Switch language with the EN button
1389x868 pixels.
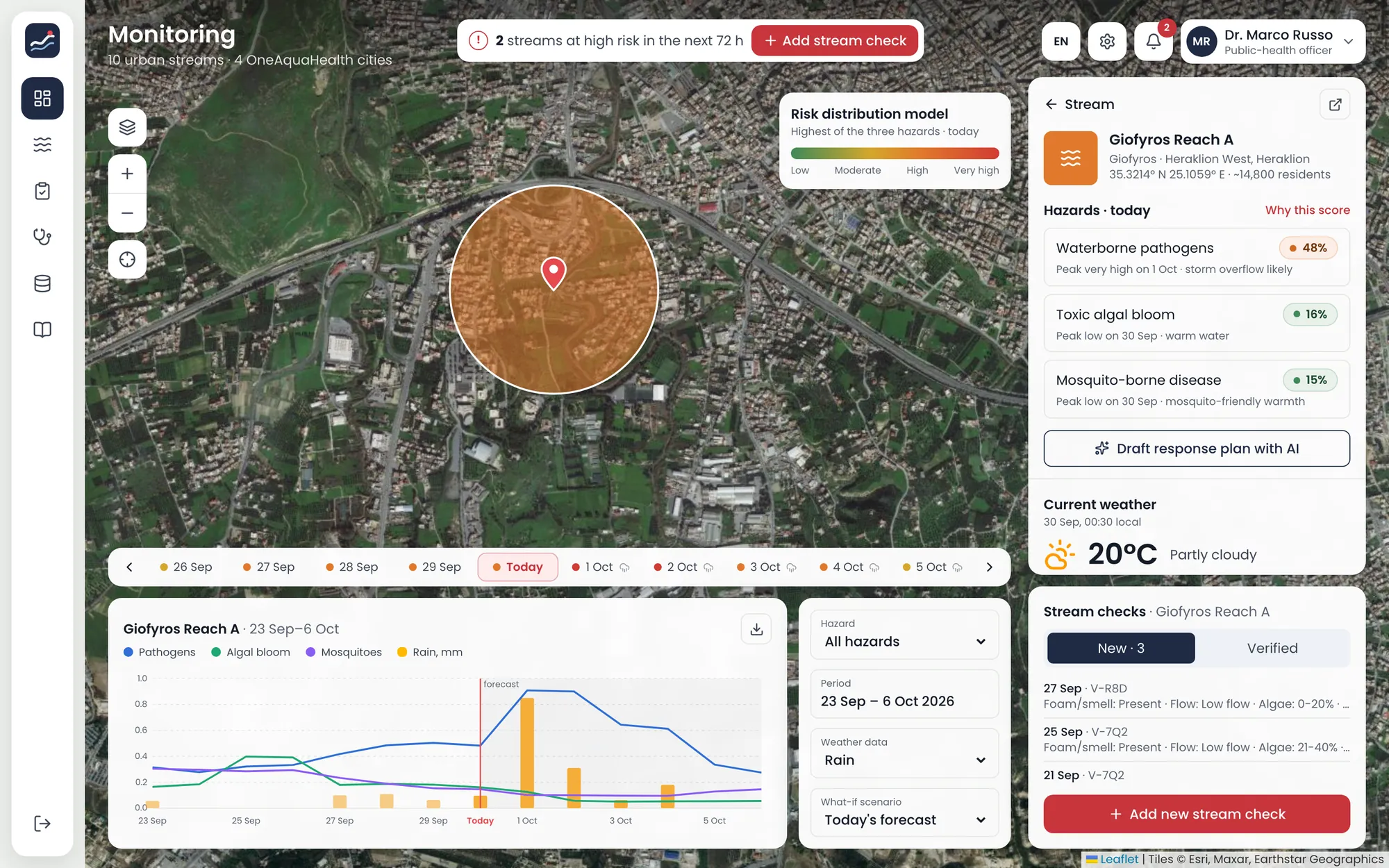click(1061, 42)
